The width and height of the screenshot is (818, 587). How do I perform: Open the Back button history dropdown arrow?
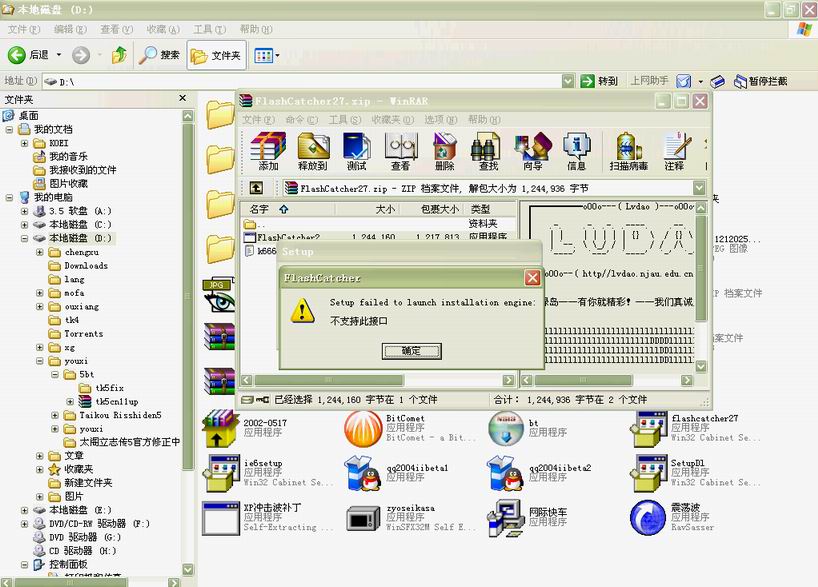tap(58, 54)
